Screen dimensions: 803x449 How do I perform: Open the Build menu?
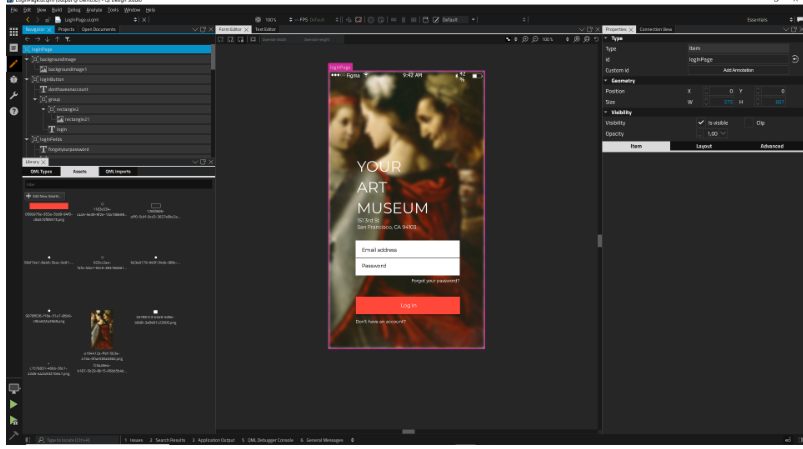pyautogui.click(x=57, y=10)
